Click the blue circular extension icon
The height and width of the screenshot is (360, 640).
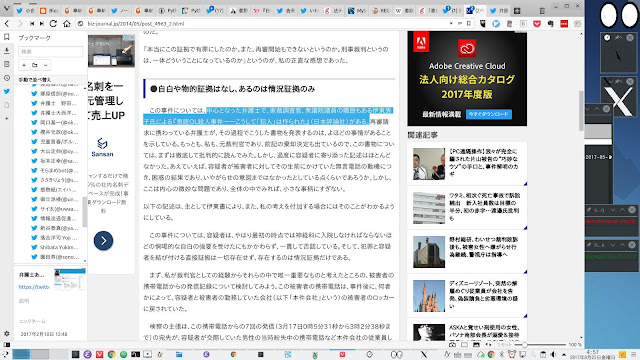[x=496, y=24]
